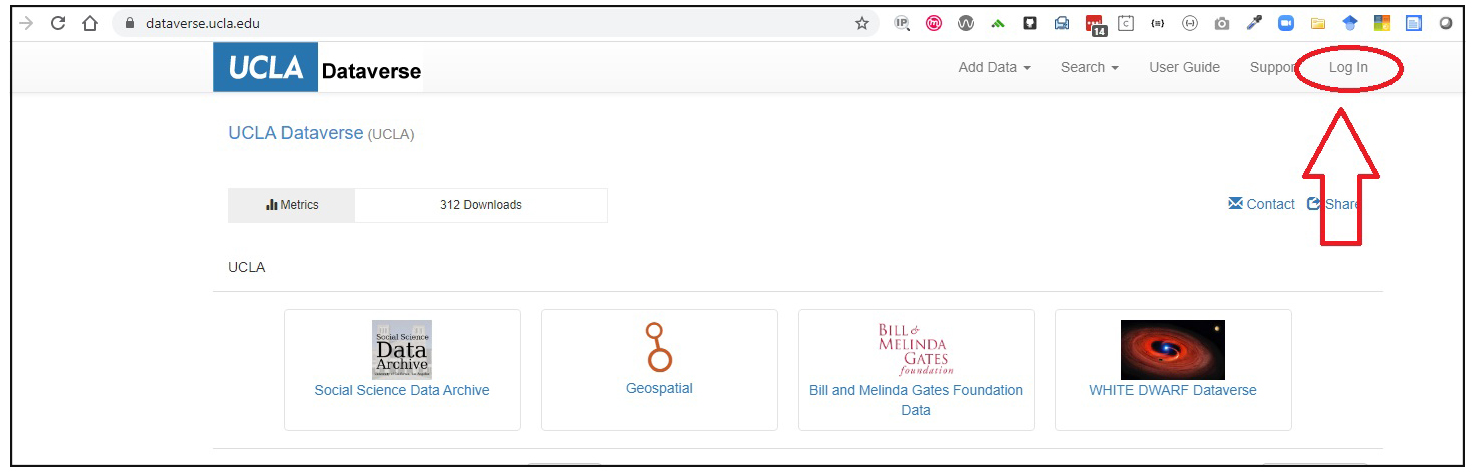View site info via the padlock icon
The width and height of the screenshot is (1475, 475).
click(x=129, y=23)
